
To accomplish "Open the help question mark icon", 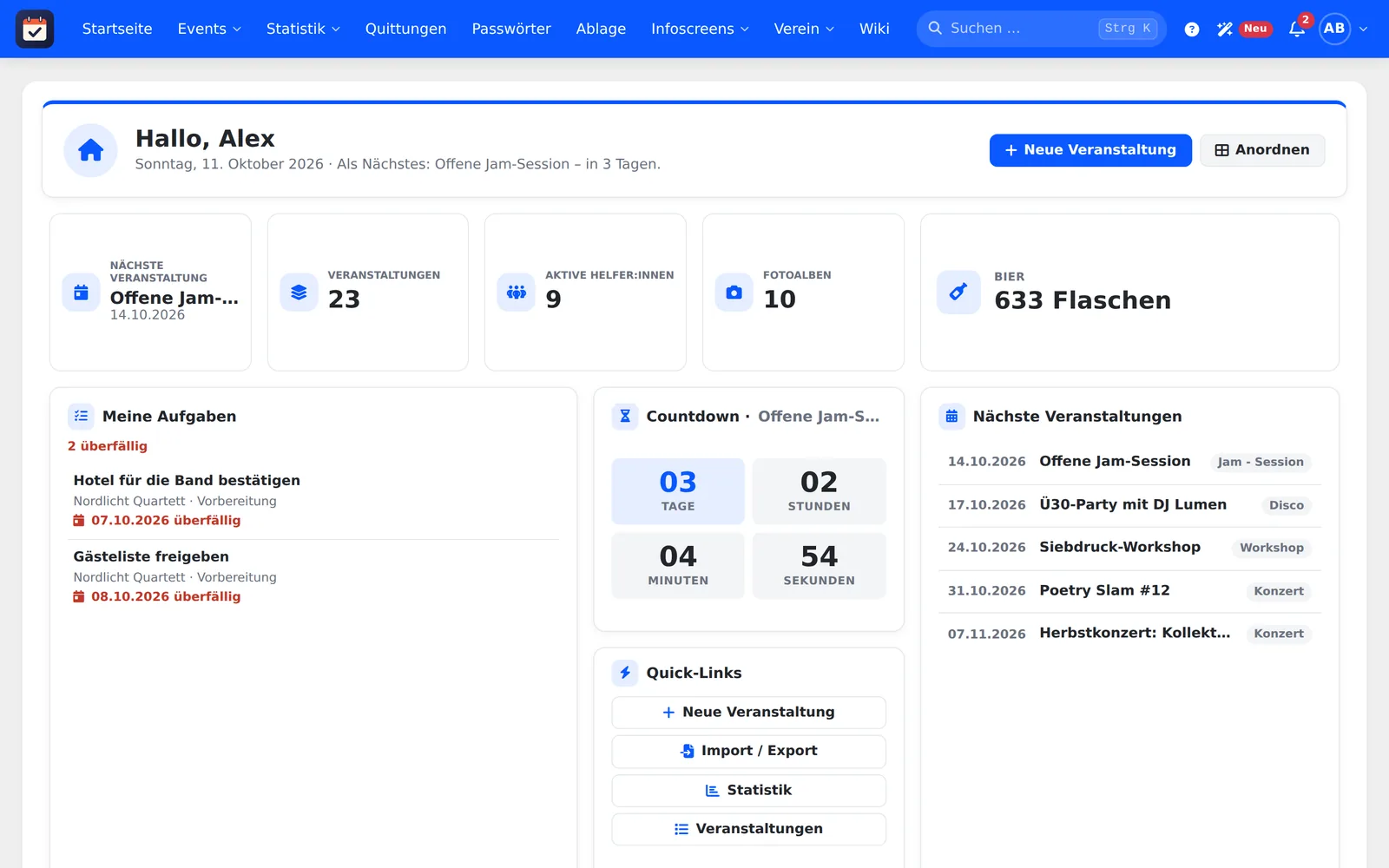I will click(x=1192, y=29).
